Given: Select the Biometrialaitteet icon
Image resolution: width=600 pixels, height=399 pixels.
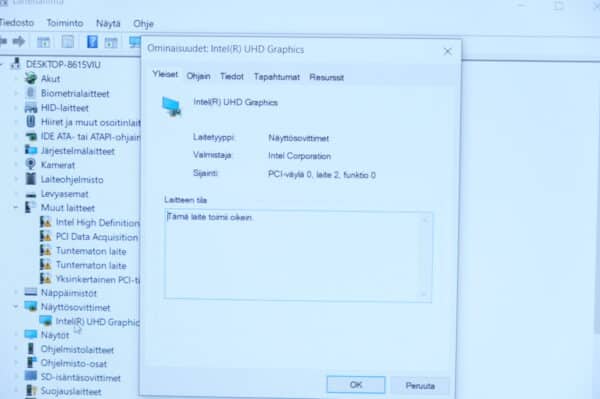Looking at the screenshot, I should [x=31, y=93].
